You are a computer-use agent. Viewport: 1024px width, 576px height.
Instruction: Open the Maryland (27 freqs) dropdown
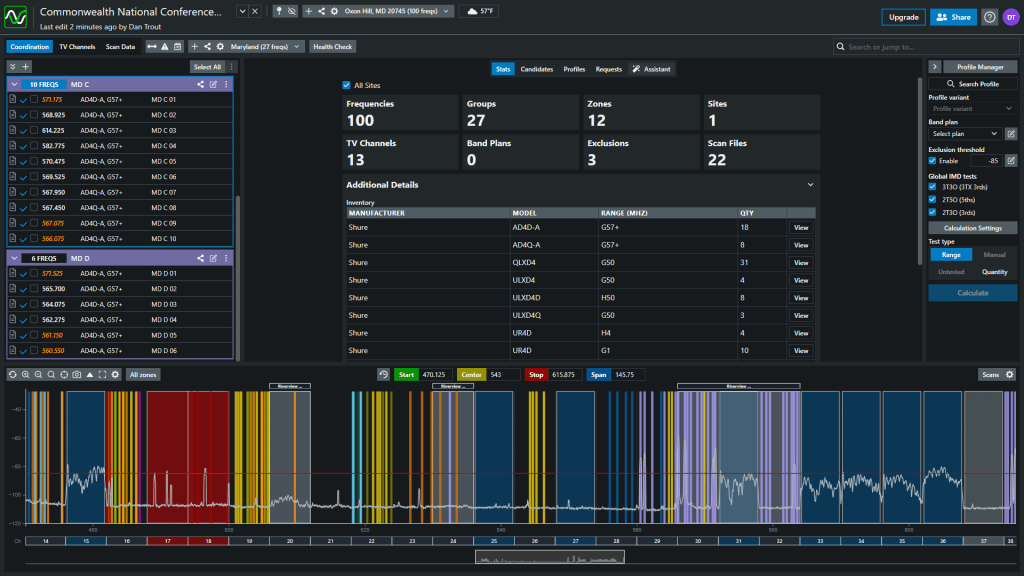click(x=259, y=46)
